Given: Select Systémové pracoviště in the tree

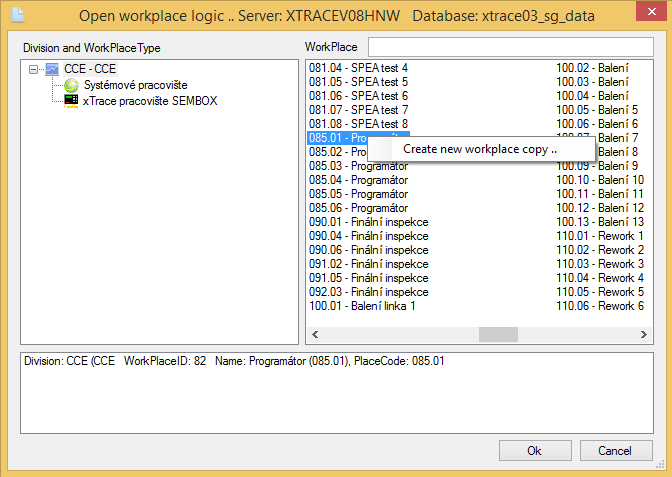Looking at the screenshot, I should click(x=135, y=86).
